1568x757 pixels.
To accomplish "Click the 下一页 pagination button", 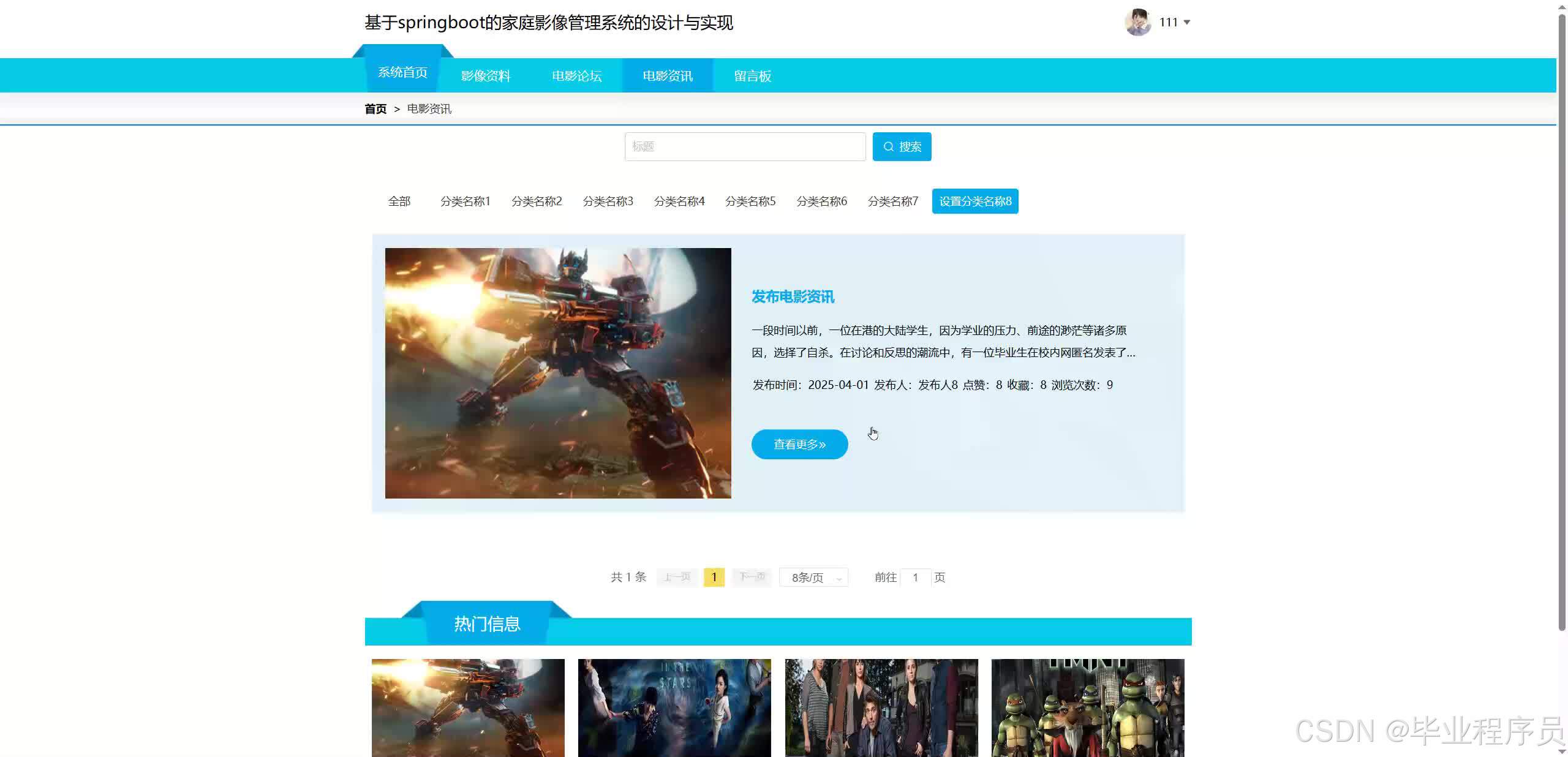I will [x=751, y=577].
